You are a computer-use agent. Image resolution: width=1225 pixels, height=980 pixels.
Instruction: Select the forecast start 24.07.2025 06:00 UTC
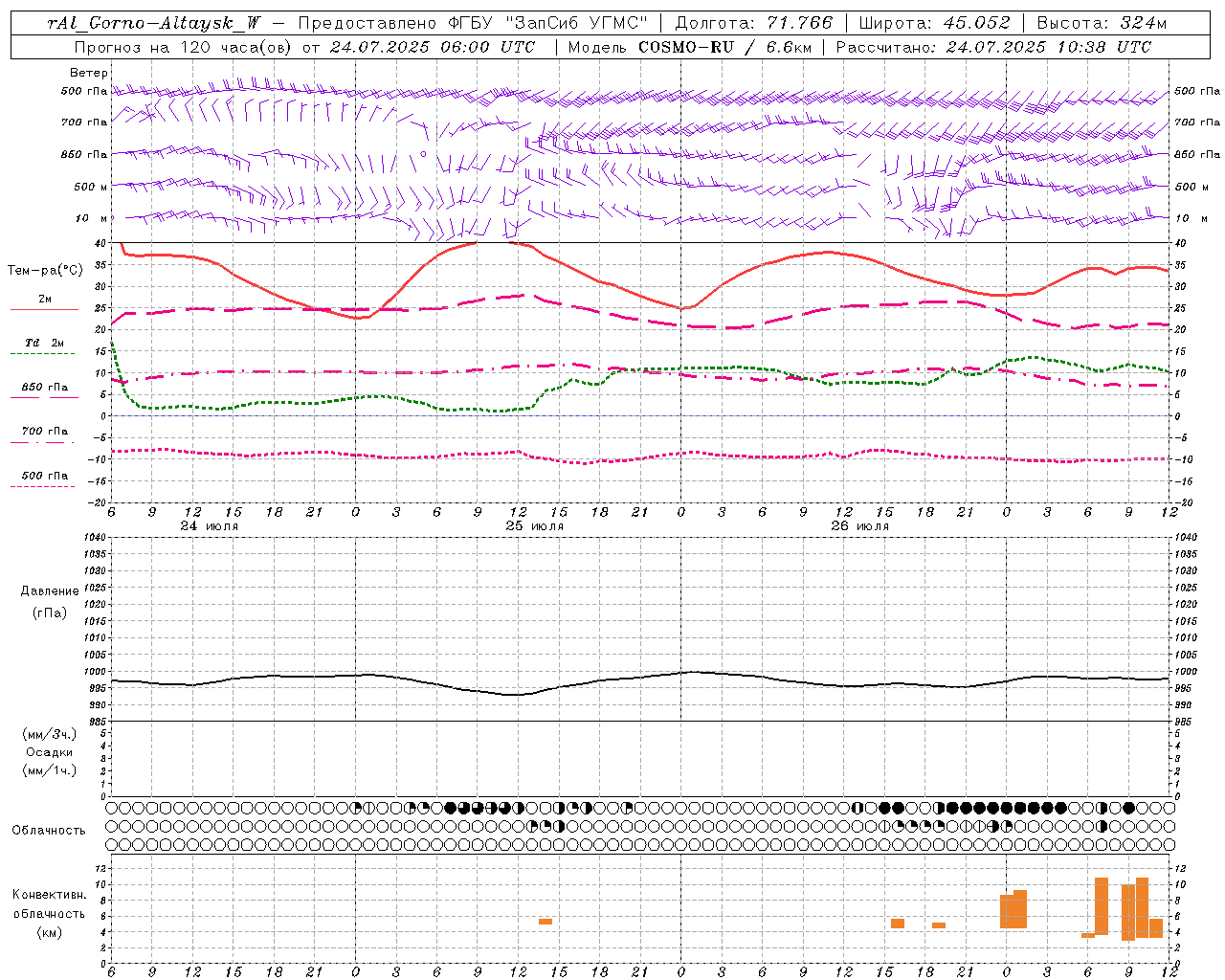click(433, 47)
